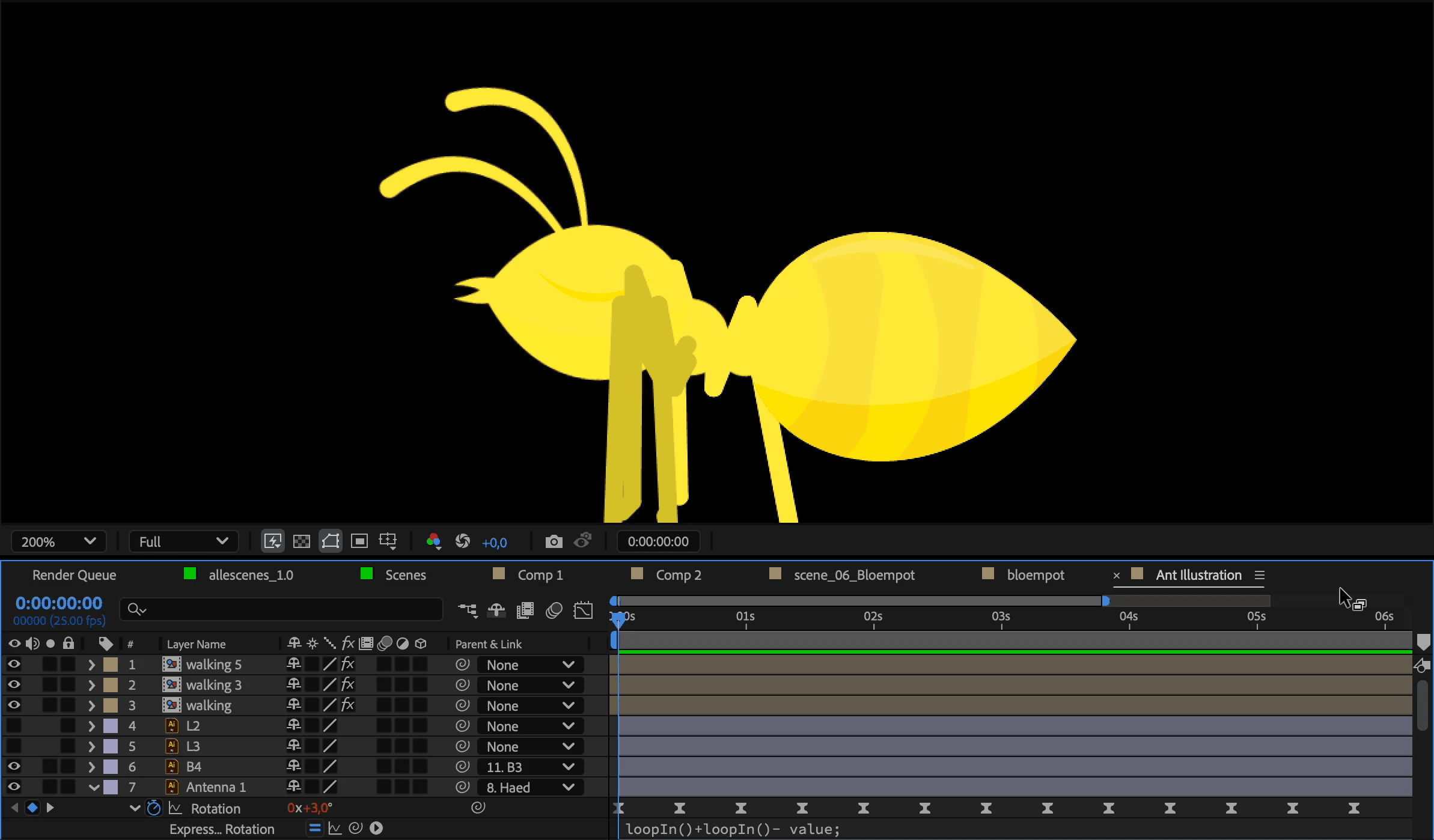Click the loopIn expression text
This screenshot has width=1434, height=840.
pyautogui.click(x=732, y=829)
